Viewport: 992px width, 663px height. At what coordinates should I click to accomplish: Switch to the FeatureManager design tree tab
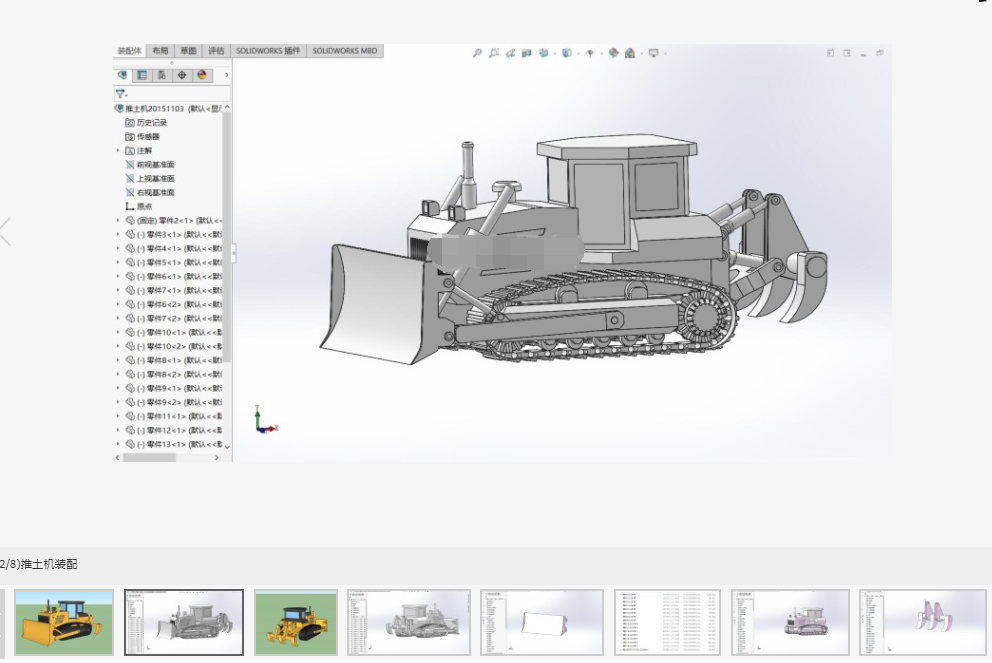point(122,75)
